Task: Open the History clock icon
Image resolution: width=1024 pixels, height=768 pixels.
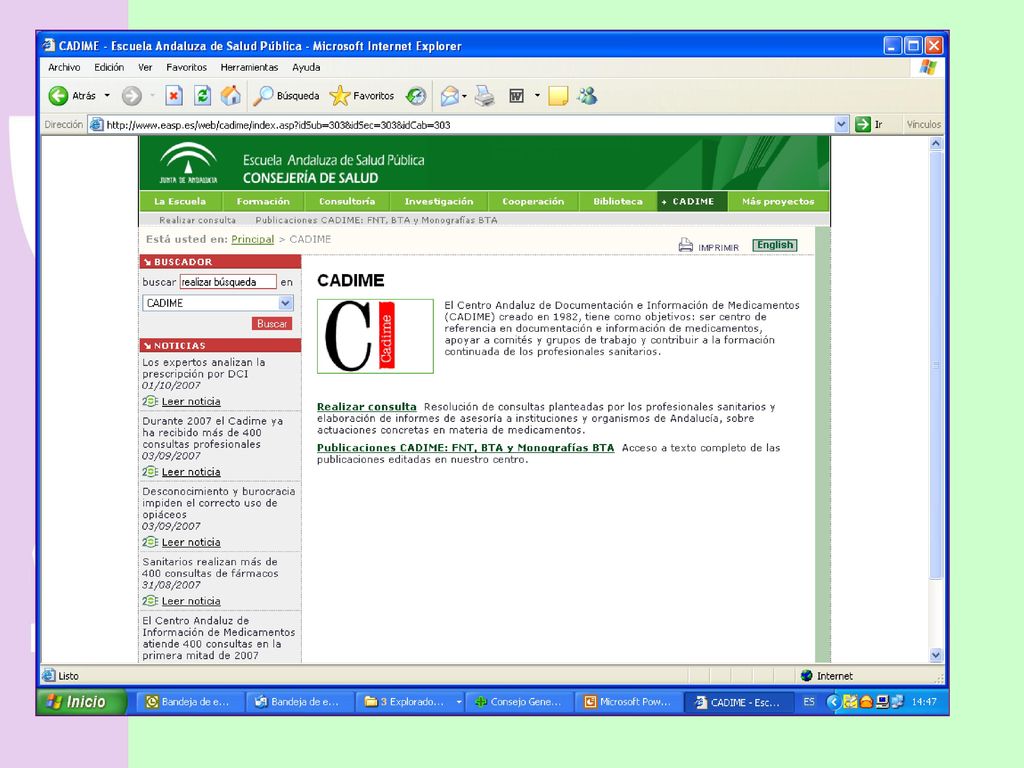Action: pyautogui.click(x=416, y=96)
